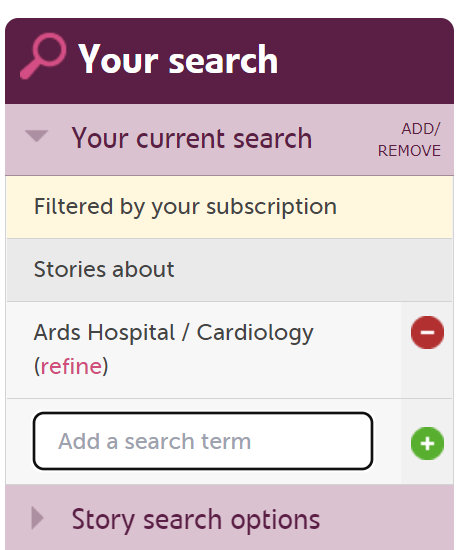Screen dimensions: 472x550
Task: Remove Ards Hospital / Cardiology with red minus
Action: pyautogui.click(x=427, y=332)
